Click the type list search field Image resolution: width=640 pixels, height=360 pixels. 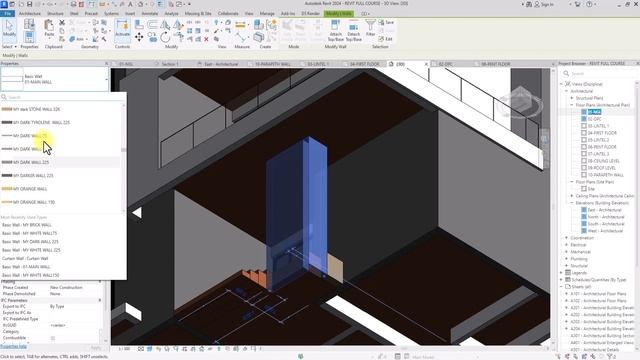pyautogui.click(x=63, y=97)
